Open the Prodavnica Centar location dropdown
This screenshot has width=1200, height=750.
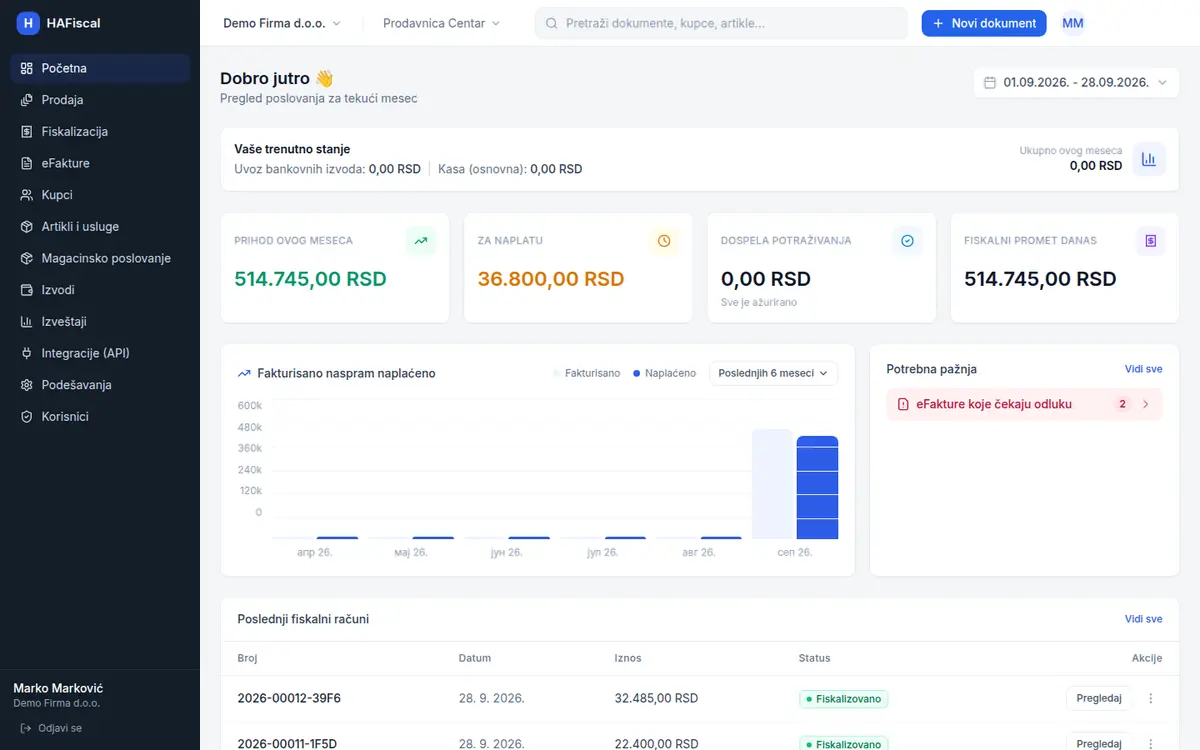(442, 23)
